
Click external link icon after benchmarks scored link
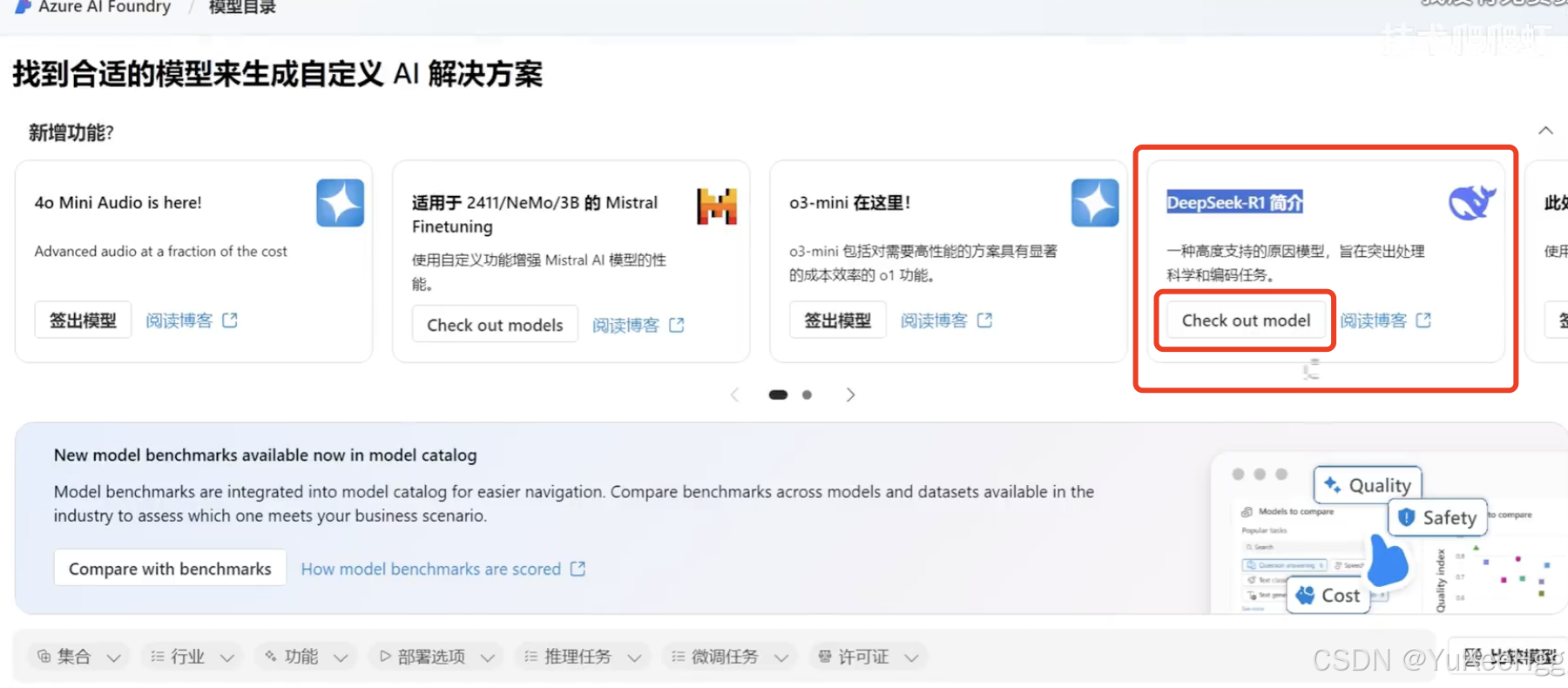point(578,569)
